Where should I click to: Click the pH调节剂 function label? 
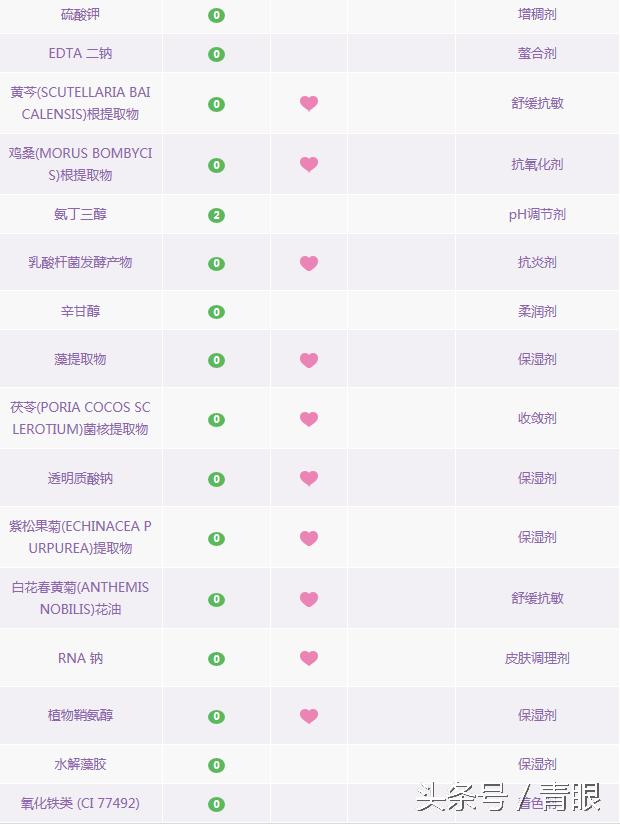pyautogui.click(x=537, y=214)
